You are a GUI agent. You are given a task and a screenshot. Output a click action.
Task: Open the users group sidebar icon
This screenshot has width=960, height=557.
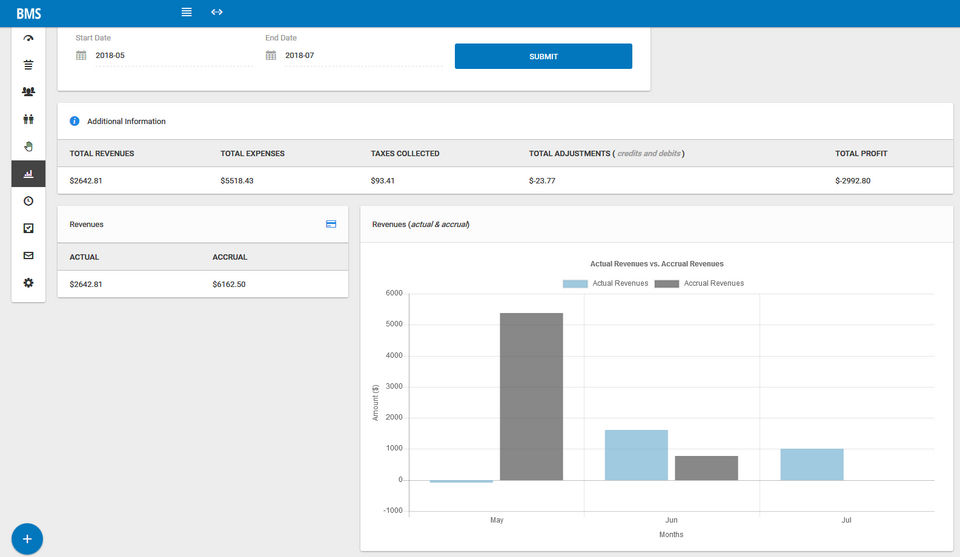point(28,92)
